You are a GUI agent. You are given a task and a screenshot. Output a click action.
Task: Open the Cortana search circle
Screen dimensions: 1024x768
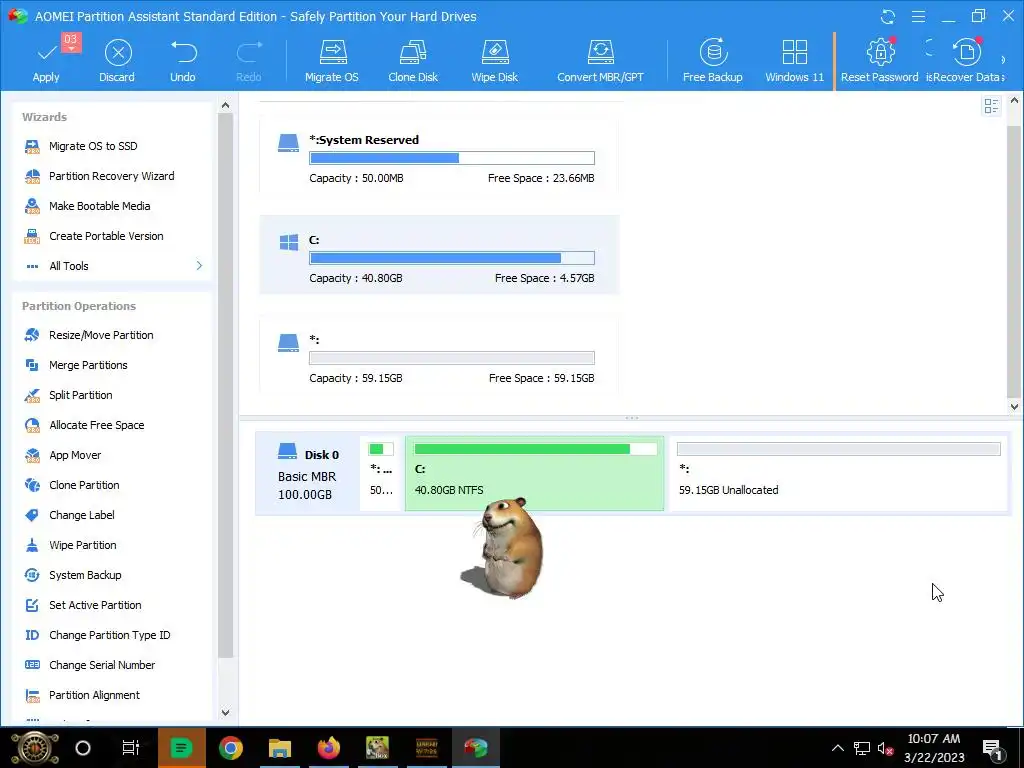[x=83, y=748]
